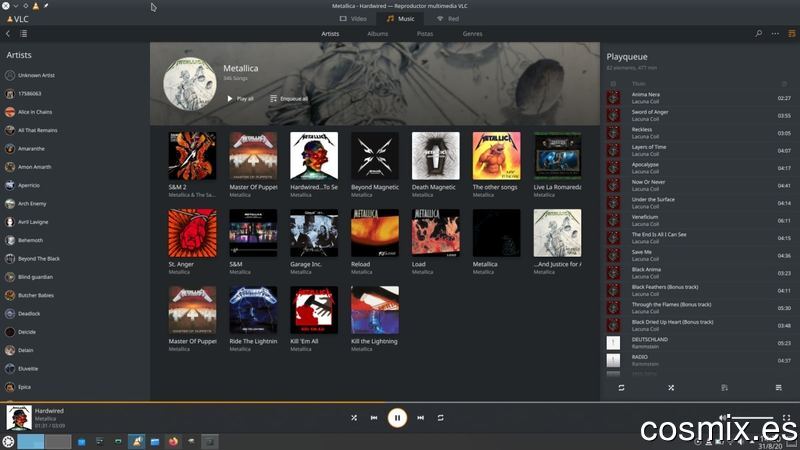The width and height of the screenshot is (800, 450).
Task: Open the three-dots more menu
Action: (775, 34)
